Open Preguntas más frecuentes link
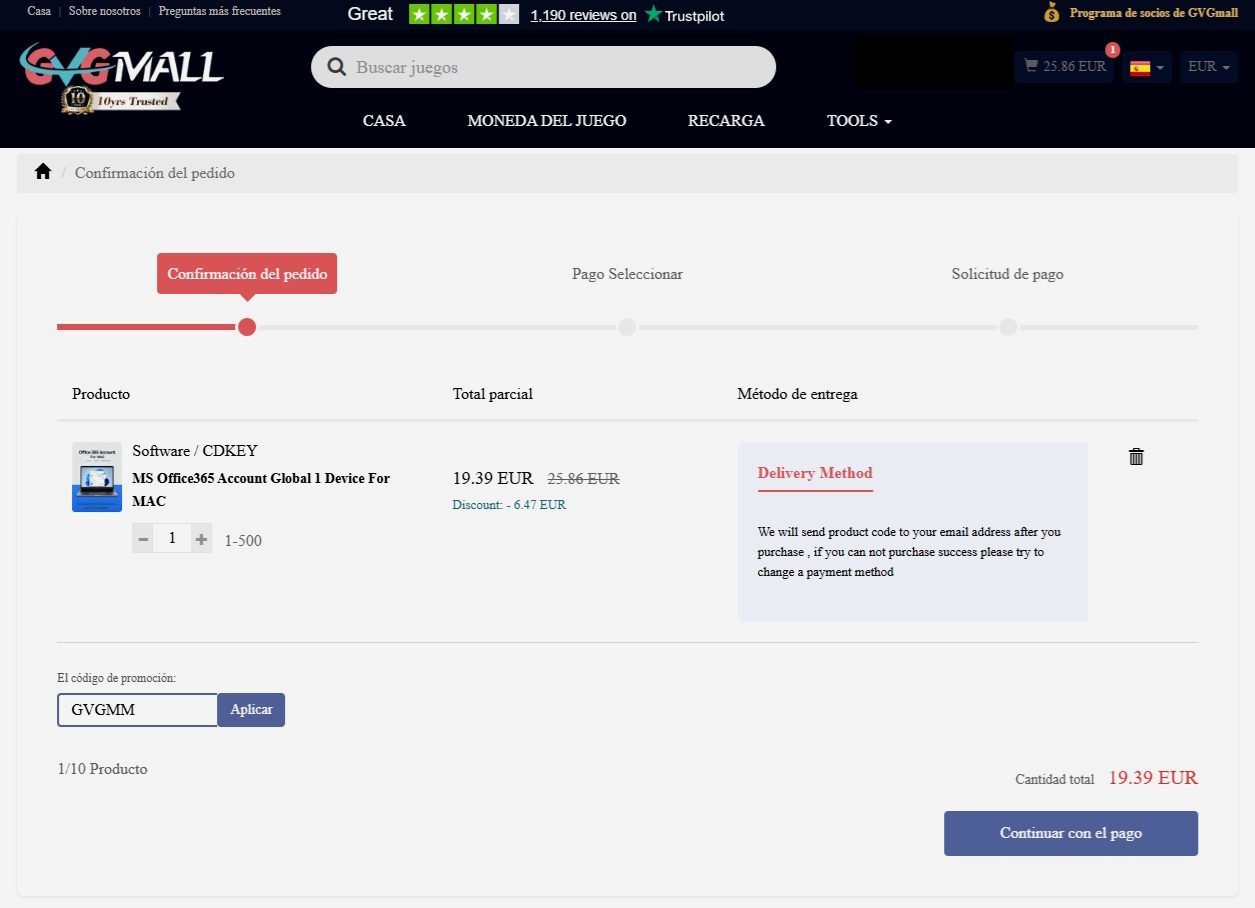The width and height of the screenshot is (1255, 908). coord(221,12)
